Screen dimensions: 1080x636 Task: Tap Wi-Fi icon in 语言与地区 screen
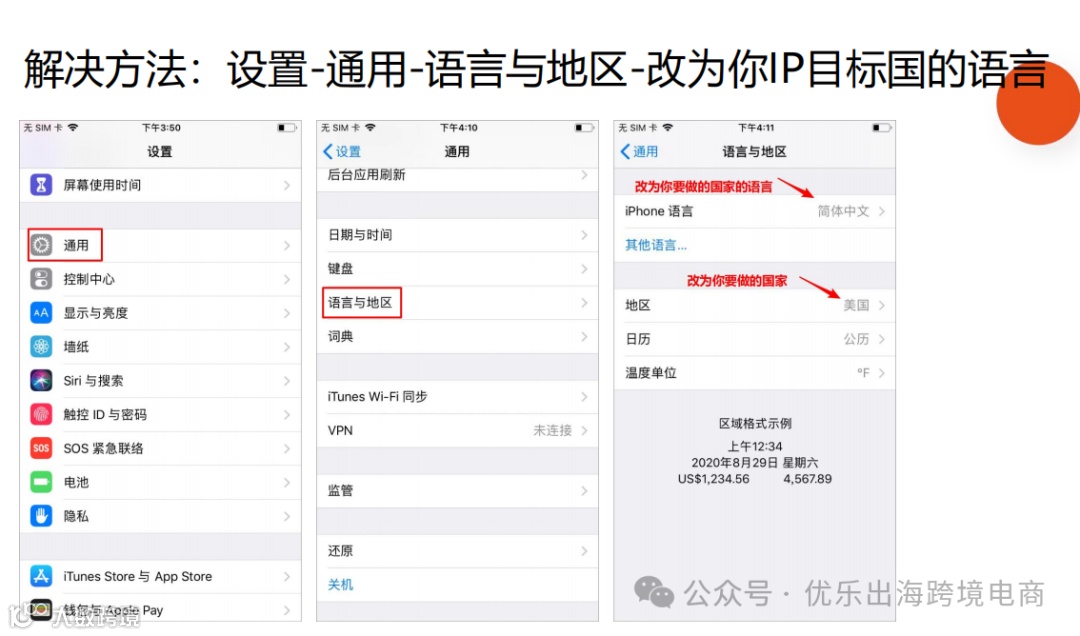pyautogui.click(x=667, y=127)
